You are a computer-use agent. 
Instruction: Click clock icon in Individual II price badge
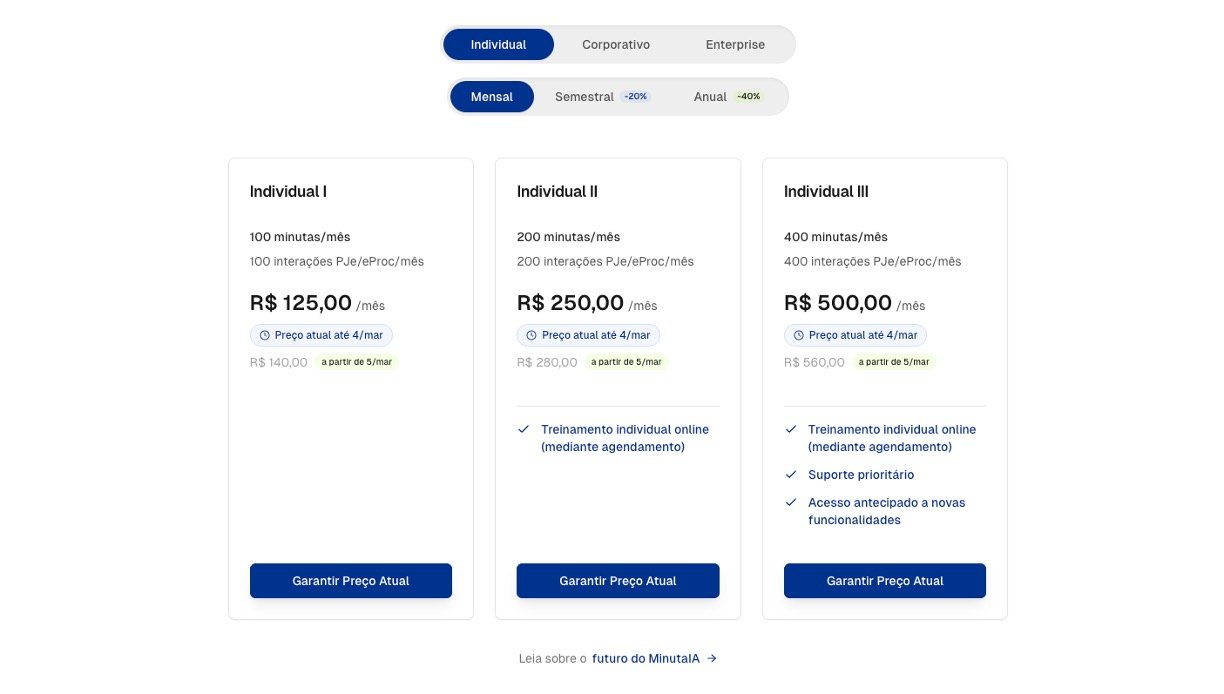[532, 336]
